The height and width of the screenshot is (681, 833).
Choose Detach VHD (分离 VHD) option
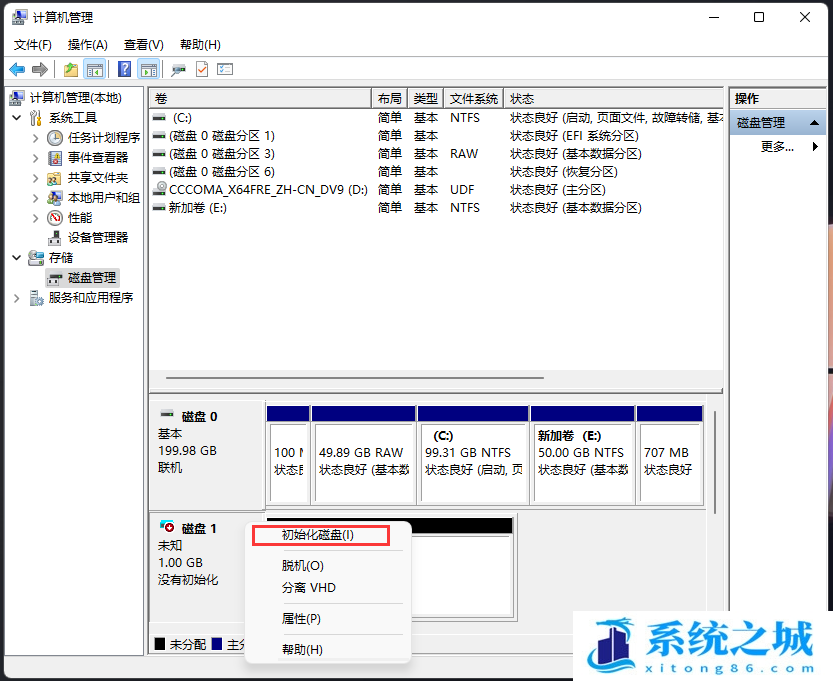click(309, 588)
